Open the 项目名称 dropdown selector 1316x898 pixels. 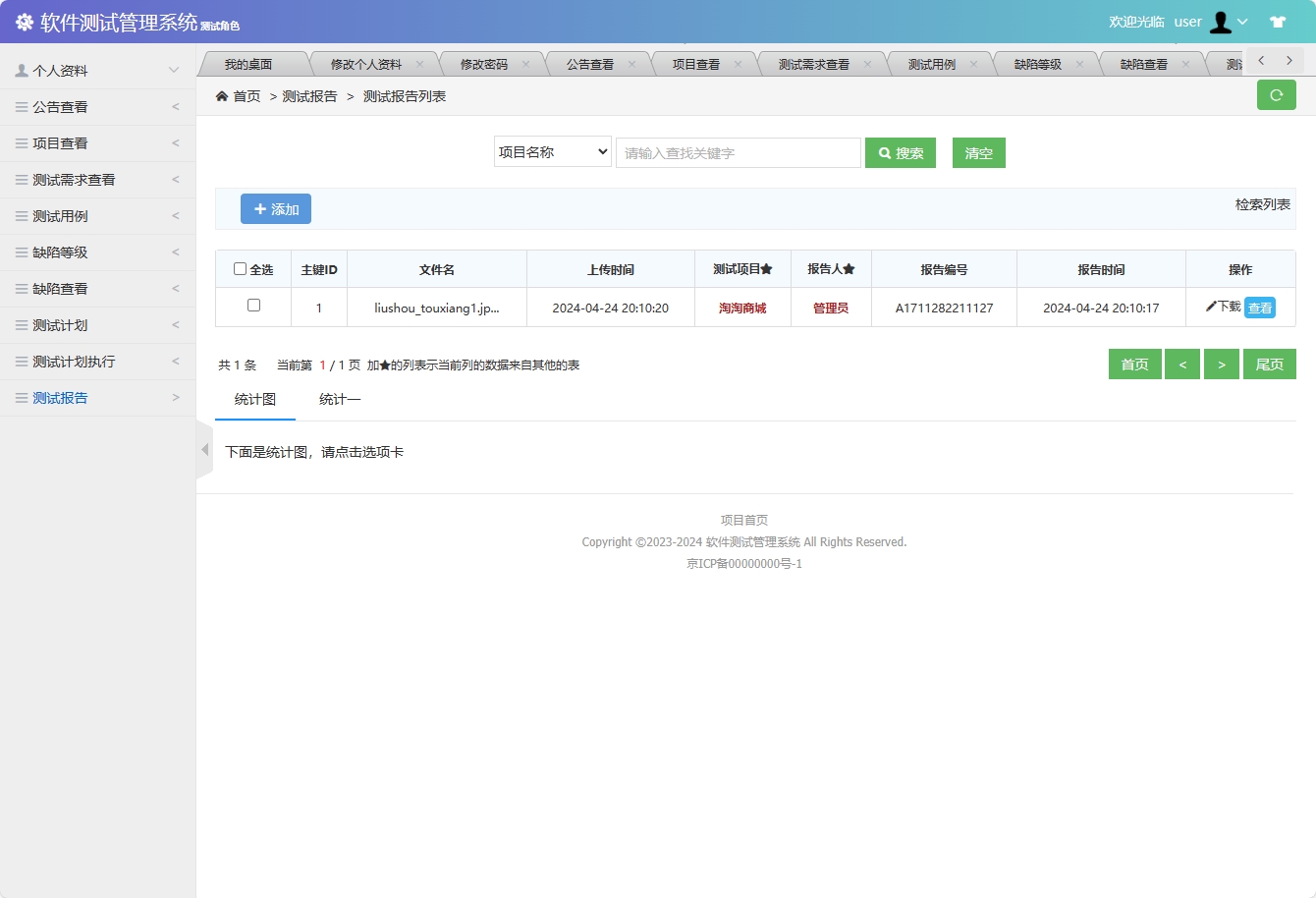click(552, 152)
